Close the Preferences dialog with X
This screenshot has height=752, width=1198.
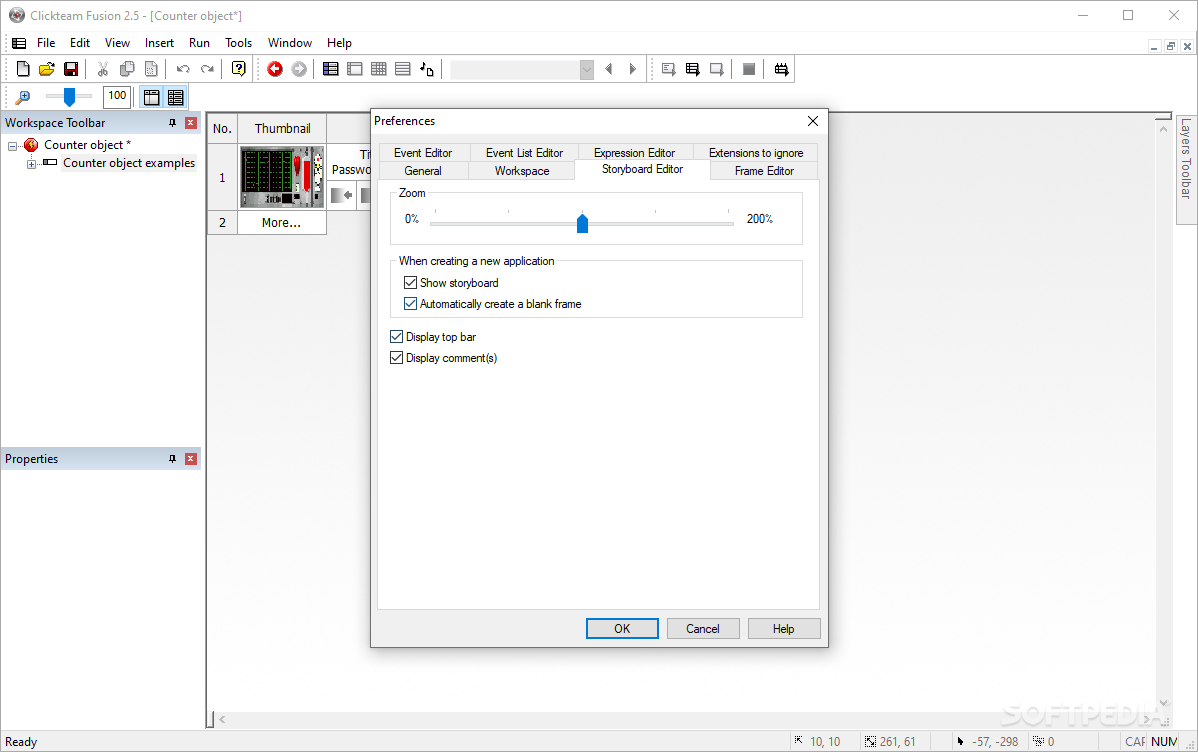point(813,121)
